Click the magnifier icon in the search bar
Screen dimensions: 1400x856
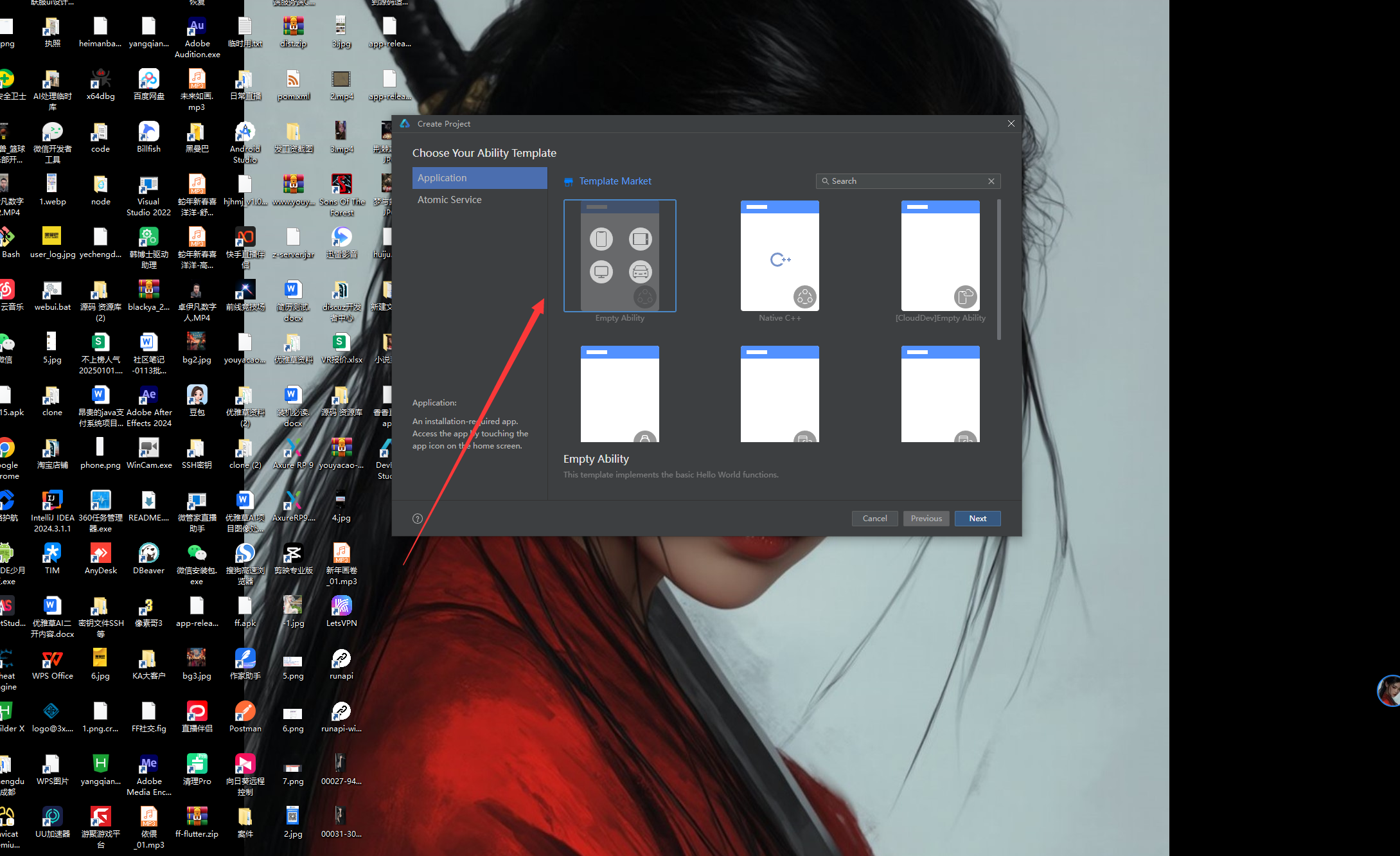click(x=825, y=181)
